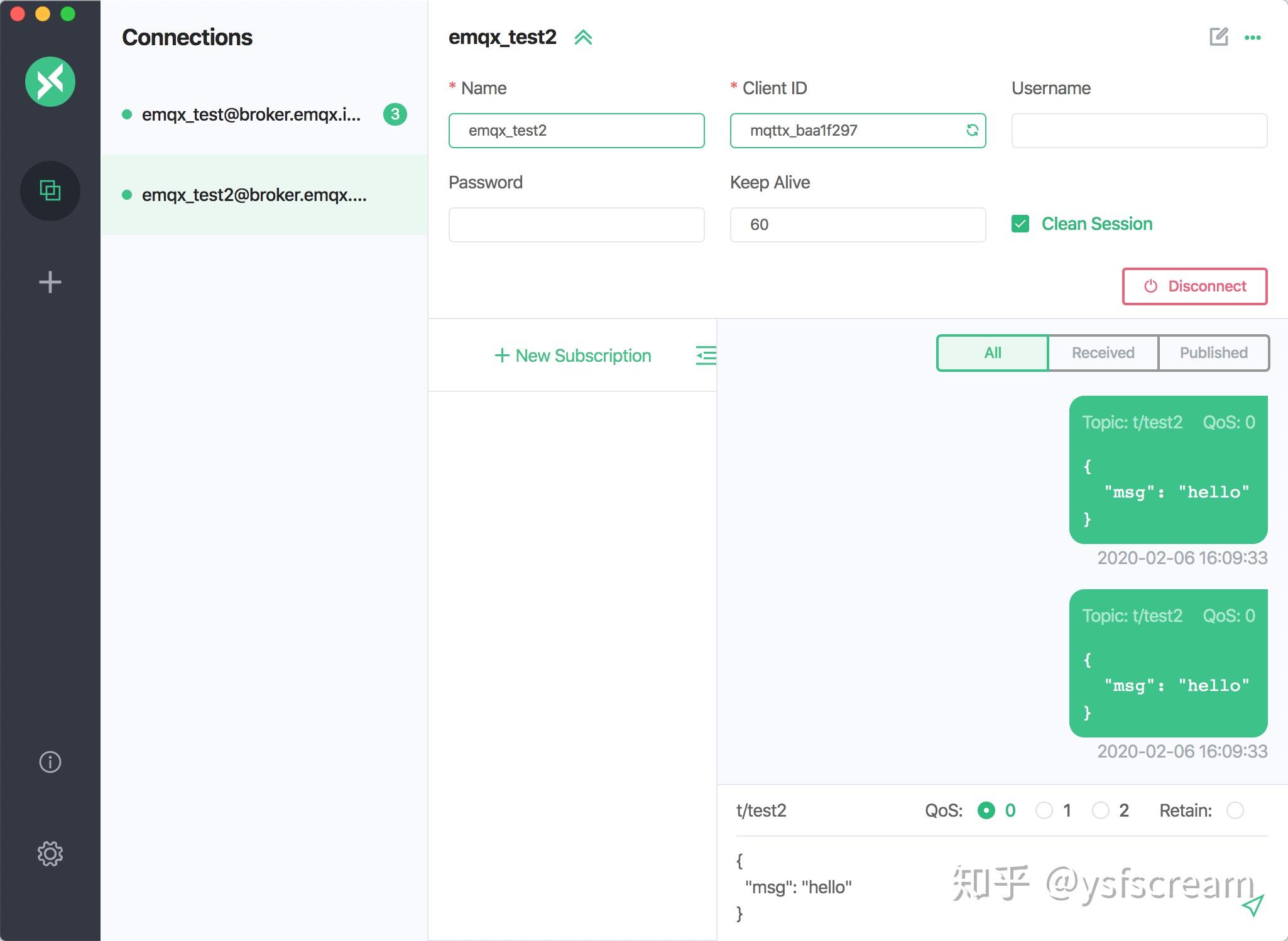Click New Subscription
The width and height of the screenshot is (1288, 941).
point(573,356)
